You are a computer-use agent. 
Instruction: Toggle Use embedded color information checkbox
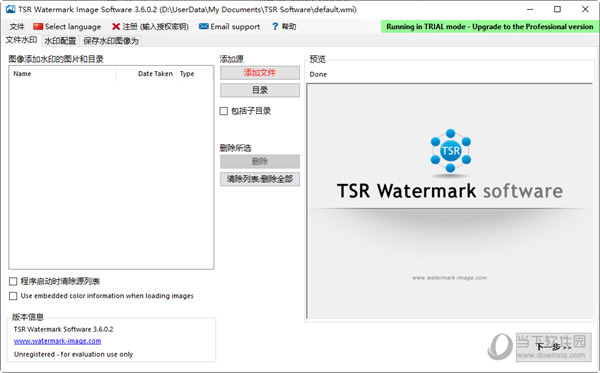[x=13, y=296]
